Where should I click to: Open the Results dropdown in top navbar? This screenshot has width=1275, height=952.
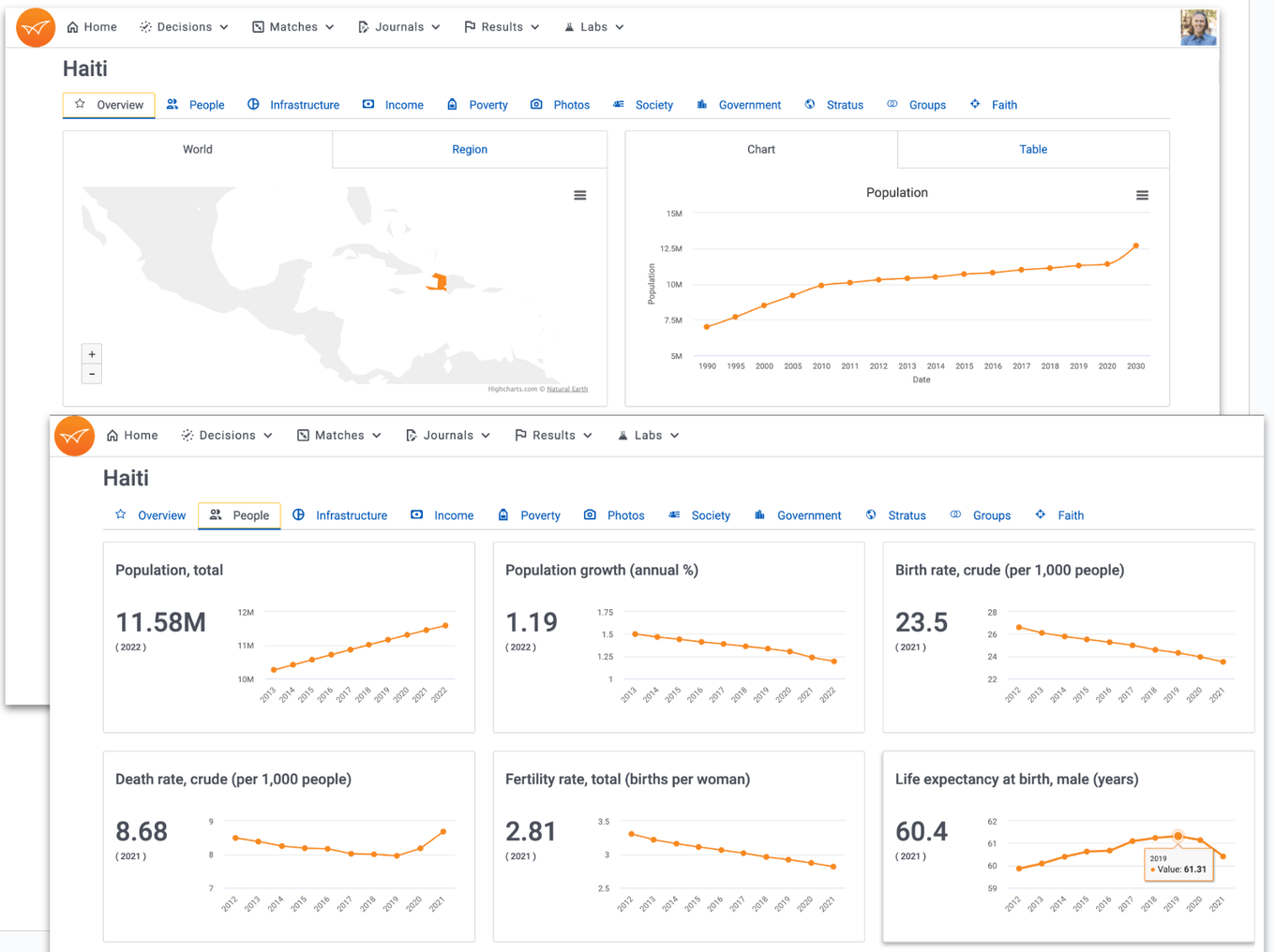502,27
